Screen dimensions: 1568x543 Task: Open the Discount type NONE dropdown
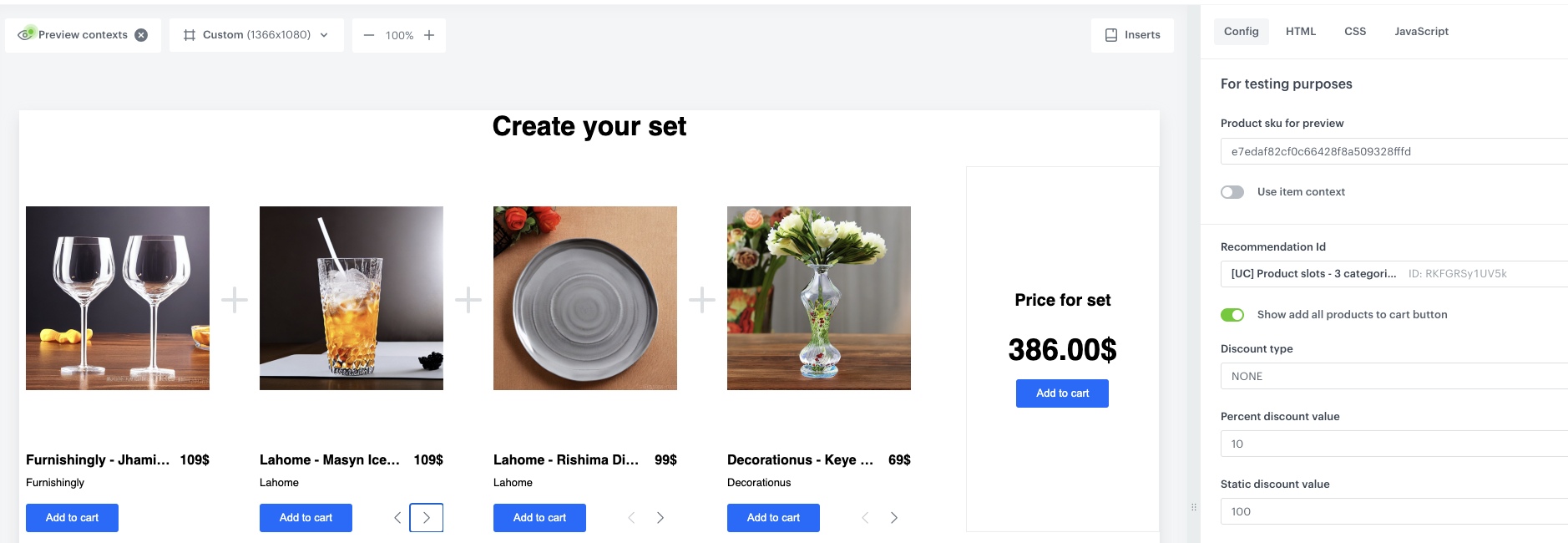click(x=1393, y=376)
